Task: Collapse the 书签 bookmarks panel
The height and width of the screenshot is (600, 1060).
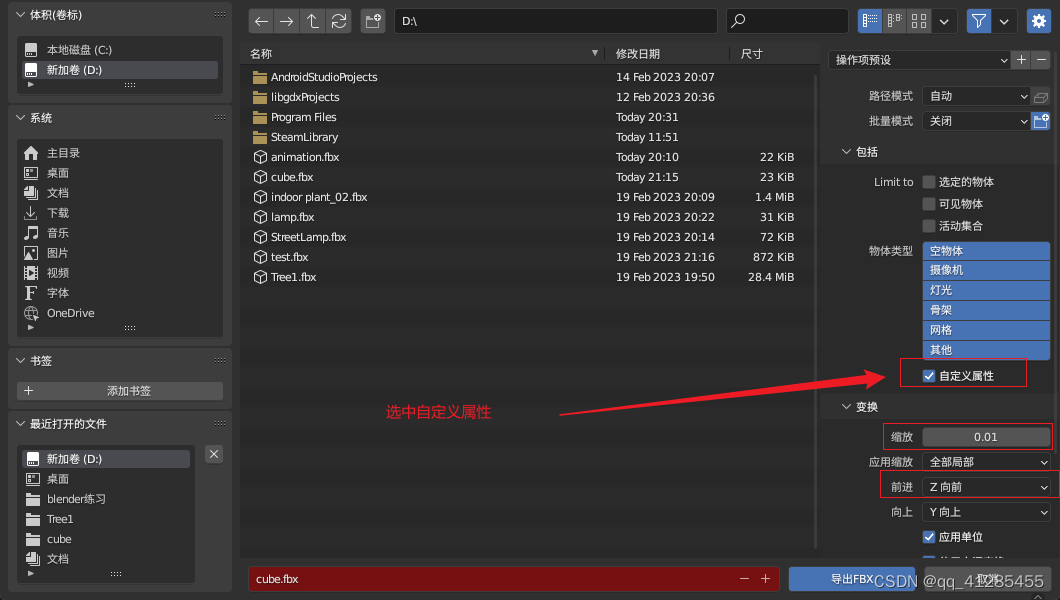Action: click(20, 360)
